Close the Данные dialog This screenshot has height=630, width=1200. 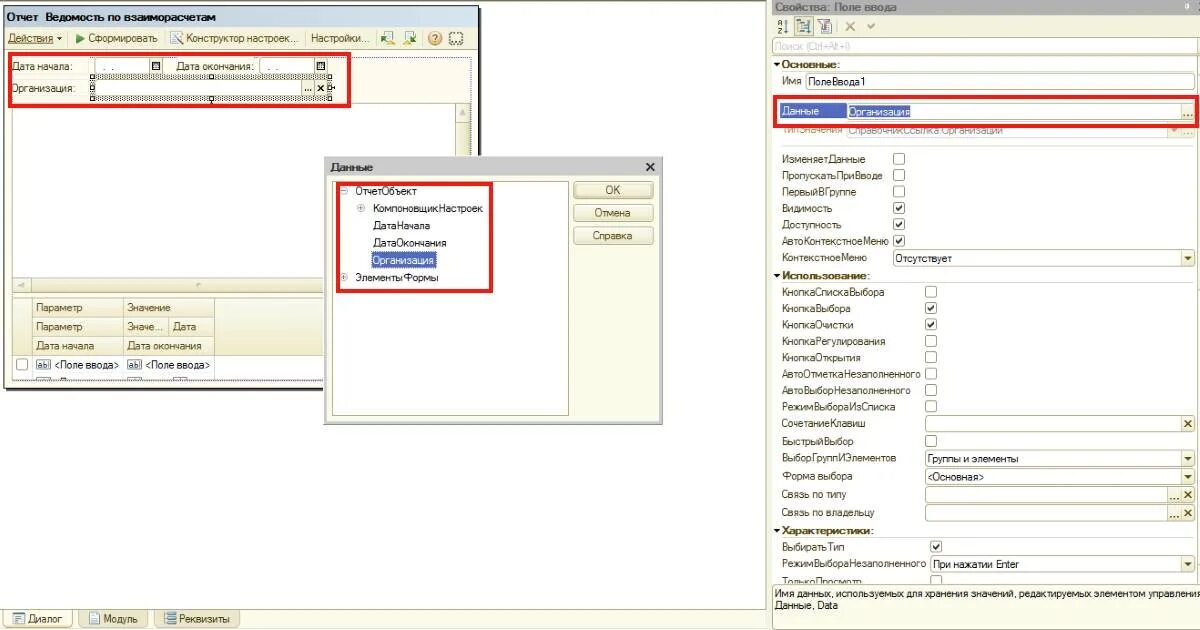(x=650, y=167)
